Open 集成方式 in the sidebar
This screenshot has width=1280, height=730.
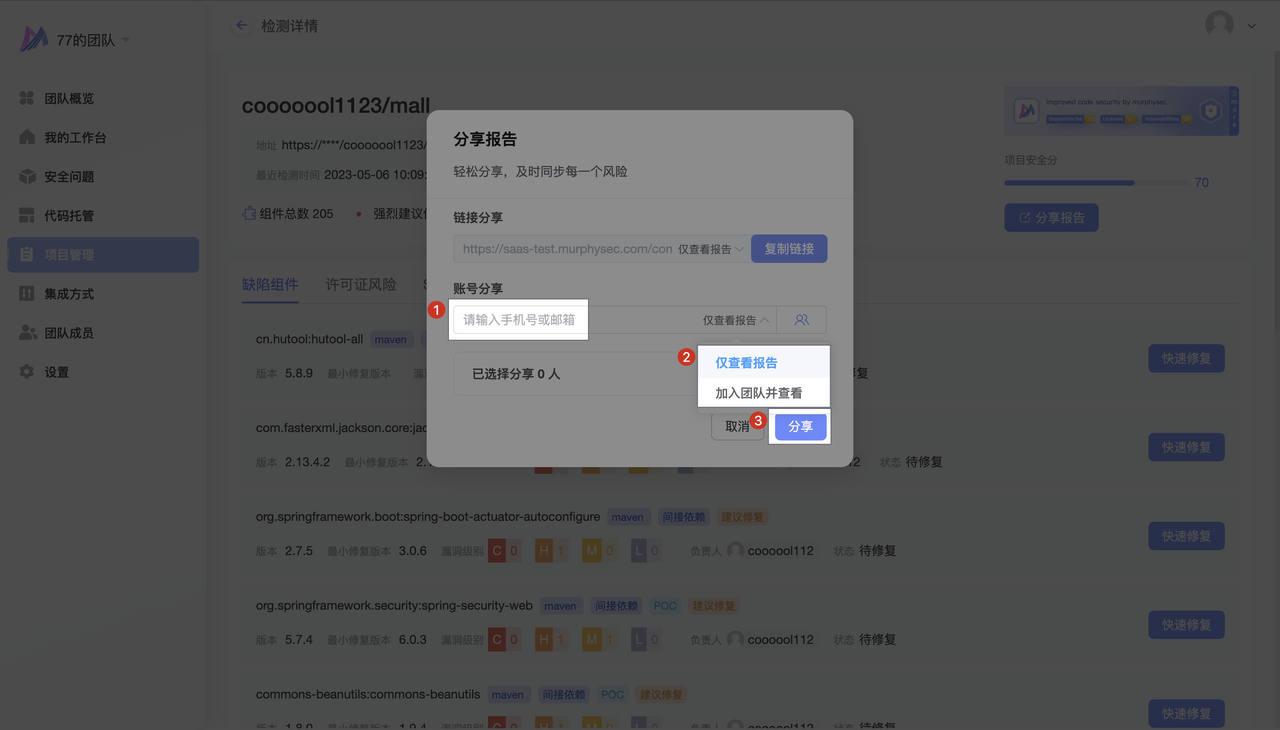click(x=69, y=294)
